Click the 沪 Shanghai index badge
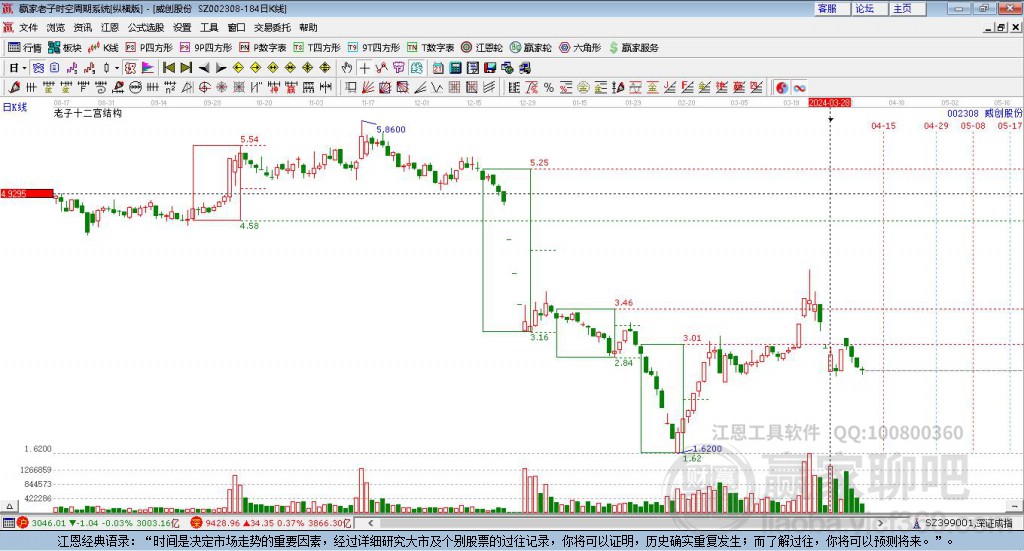The height and width of the screenshot is (551, 1024). point(23,523)
